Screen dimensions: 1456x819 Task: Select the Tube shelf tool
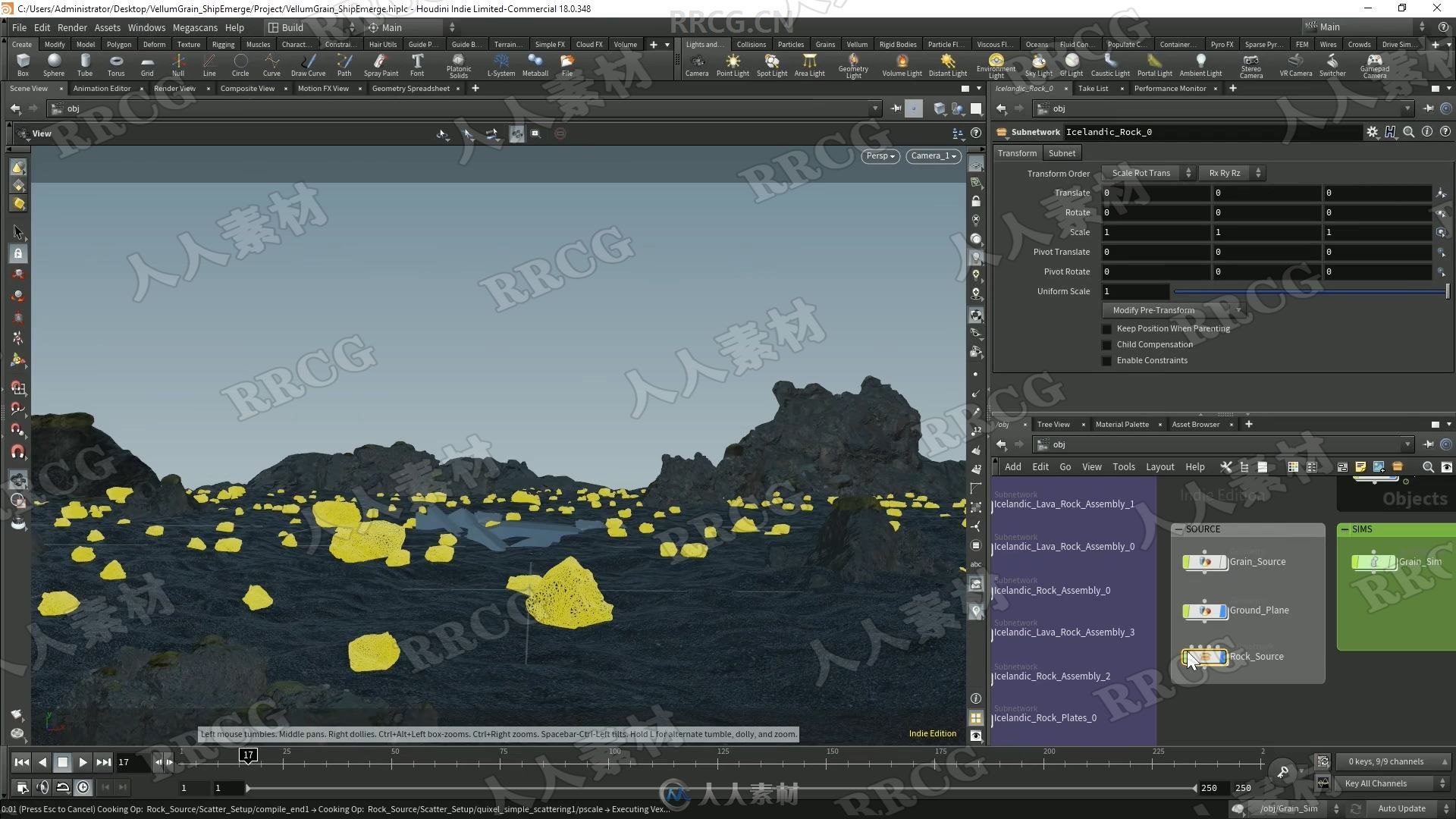[85, 64]
